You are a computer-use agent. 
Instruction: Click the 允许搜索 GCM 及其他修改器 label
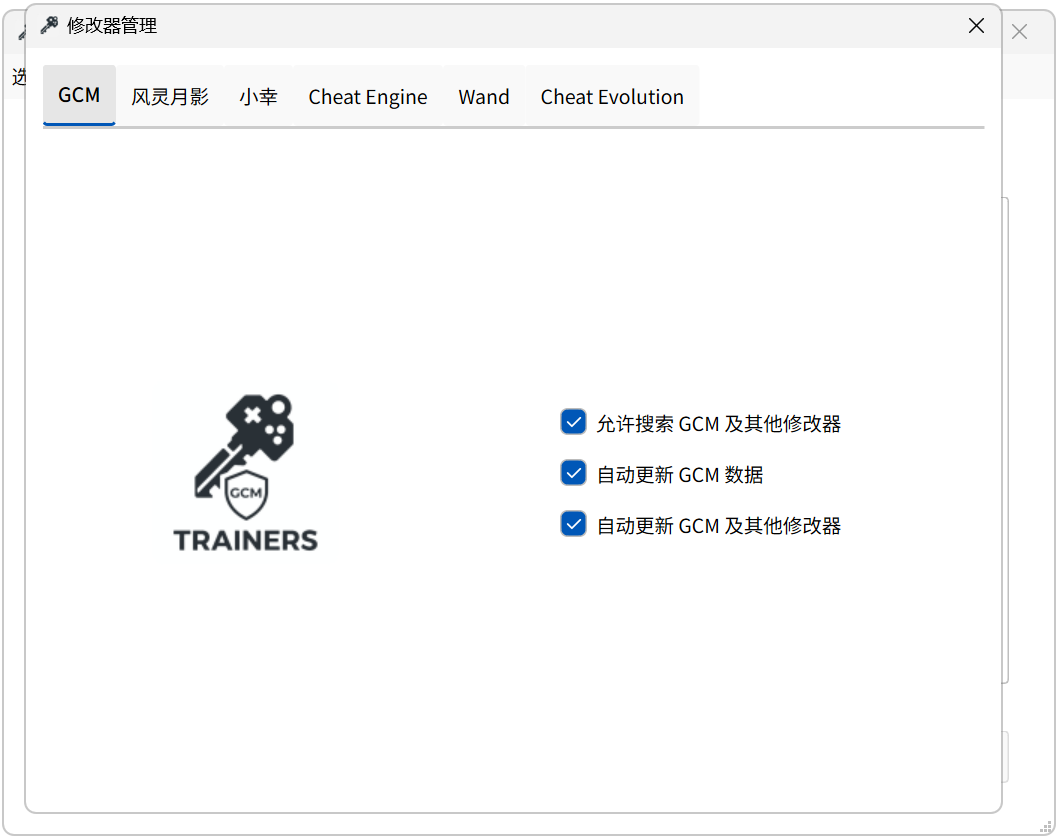pyautogui.click(x=719, y=424)
